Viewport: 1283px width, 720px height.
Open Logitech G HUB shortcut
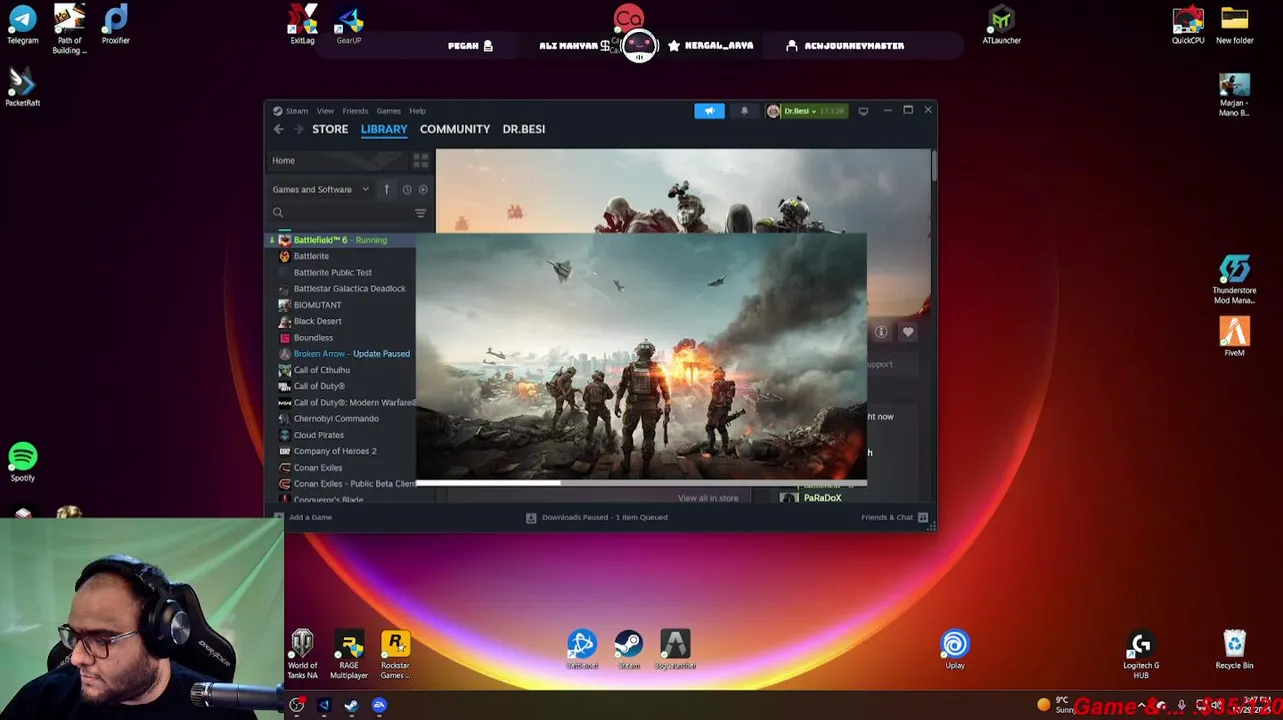[x=1141, y=655]
